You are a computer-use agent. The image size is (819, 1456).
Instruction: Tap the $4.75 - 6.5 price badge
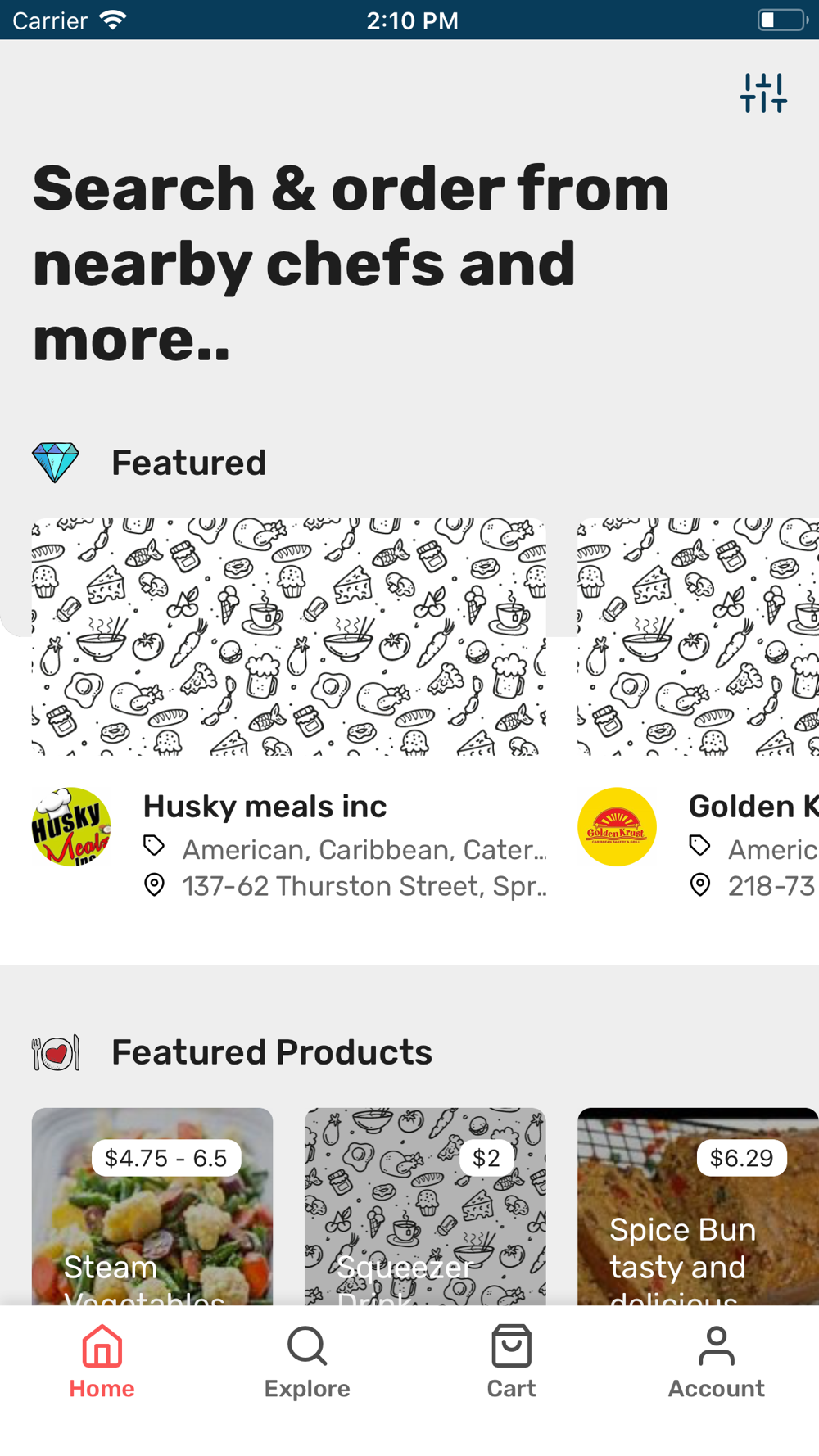[x=166, y=1158]
